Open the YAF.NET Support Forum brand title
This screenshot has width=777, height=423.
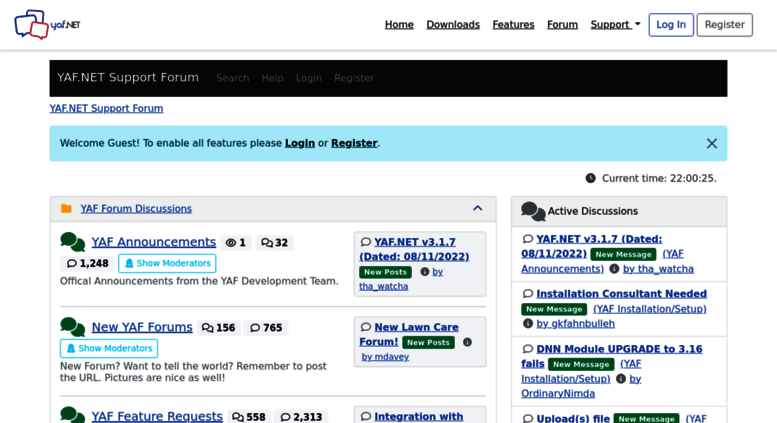pos(128,77)
